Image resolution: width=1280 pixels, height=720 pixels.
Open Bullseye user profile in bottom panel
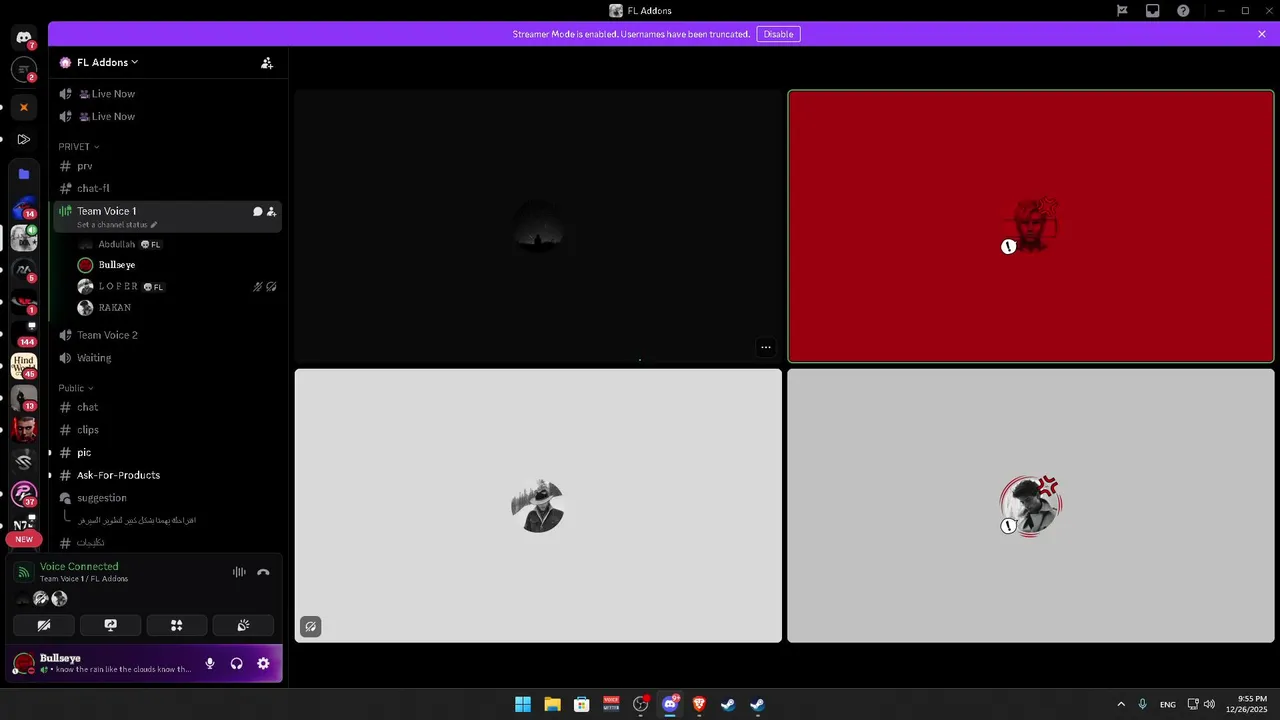tap(102, 663)
